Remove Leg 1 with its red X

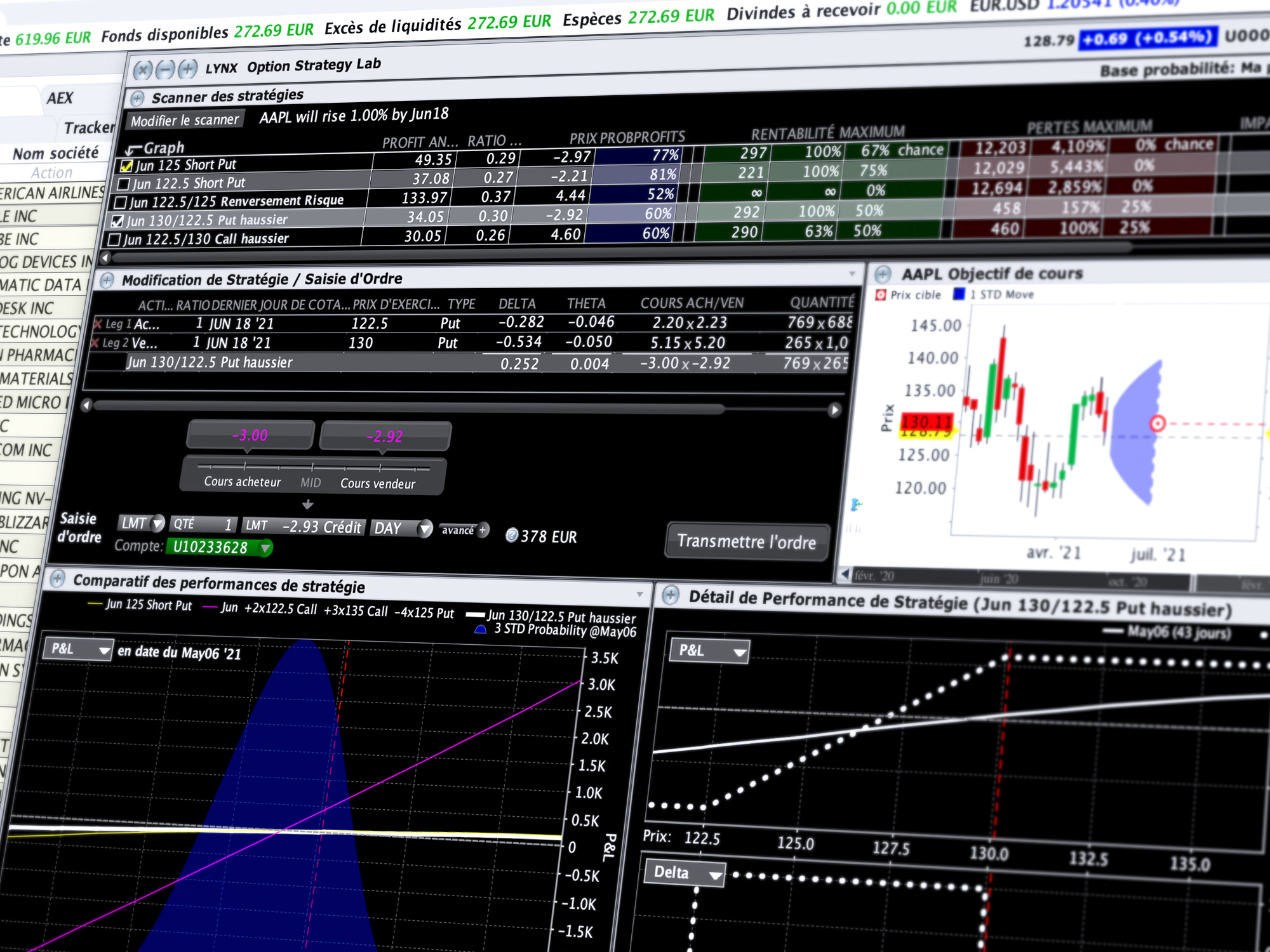[98, 324]
